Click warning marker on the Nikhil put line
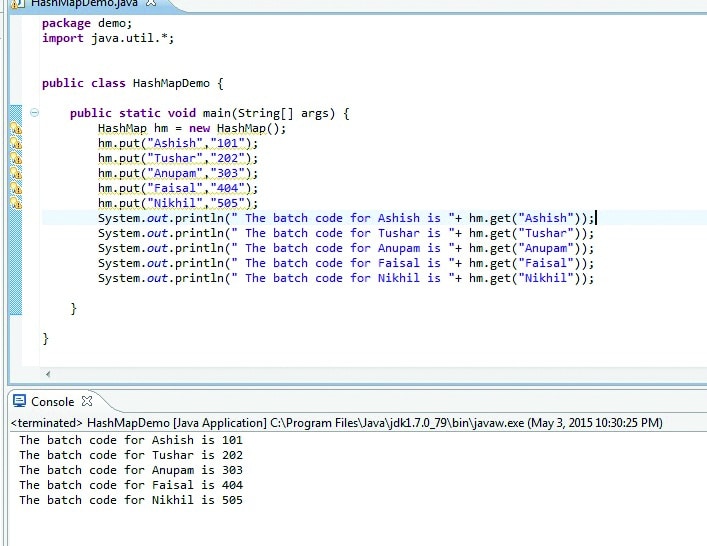Screen dimensions: 707x546 pos(16,204)
